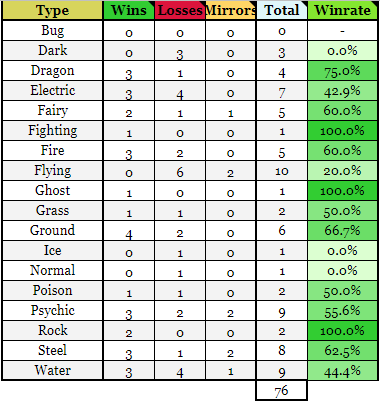Screen dimensions: 380x402
Task: Click the Steel total cell showing 8
Action: pyautogui.click(x=282, y=351)
